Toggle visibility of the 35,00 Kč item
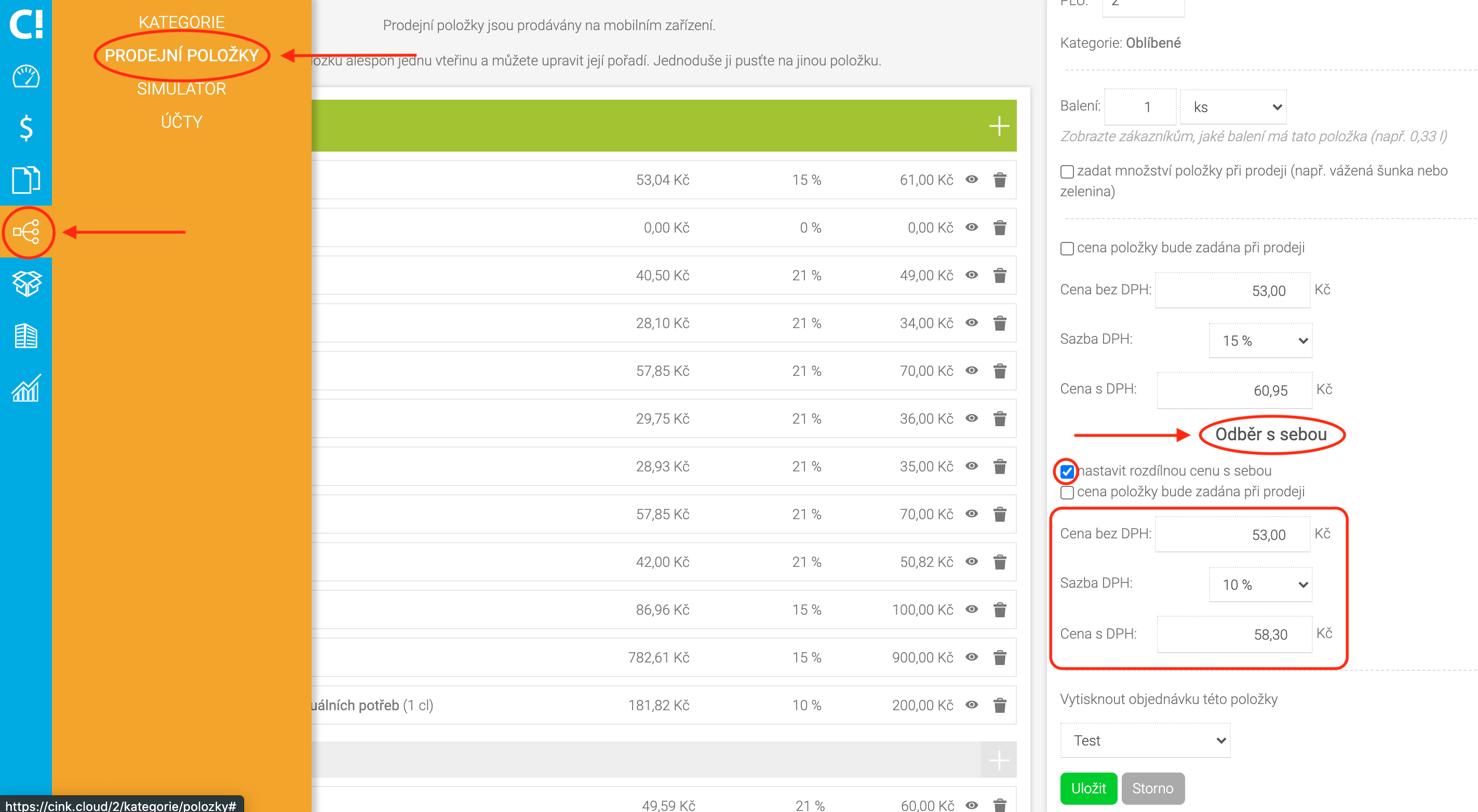Viewport: 1478px width, 812px height. [971, 466]
